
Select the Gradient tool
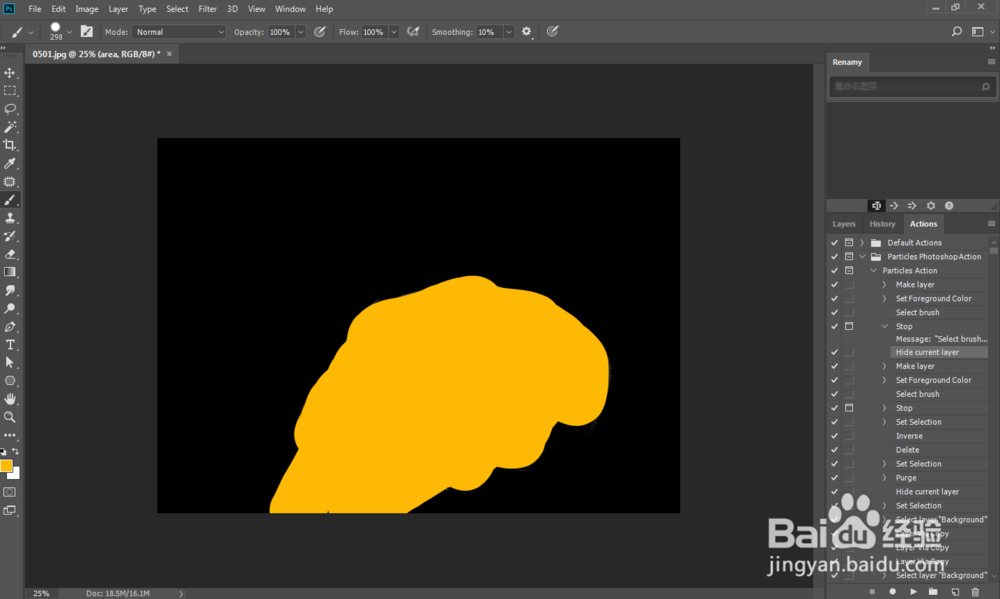(x=10, y=272)
